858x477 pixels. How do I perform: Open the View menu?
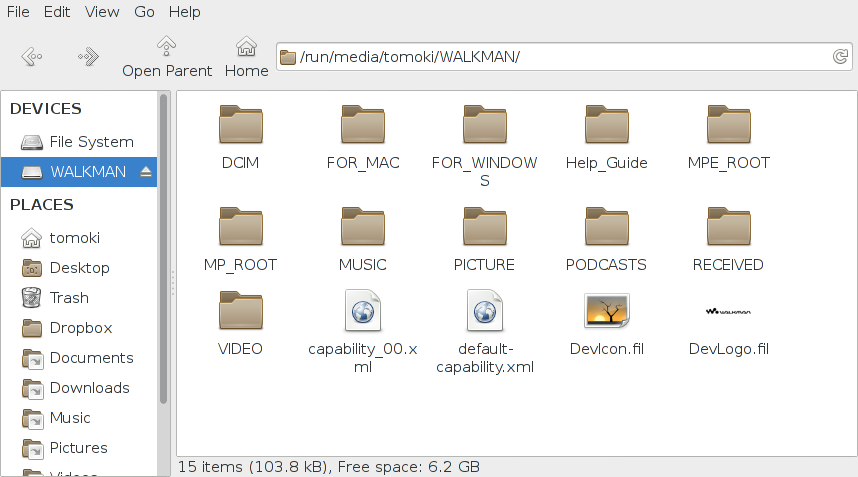[102, 11]
